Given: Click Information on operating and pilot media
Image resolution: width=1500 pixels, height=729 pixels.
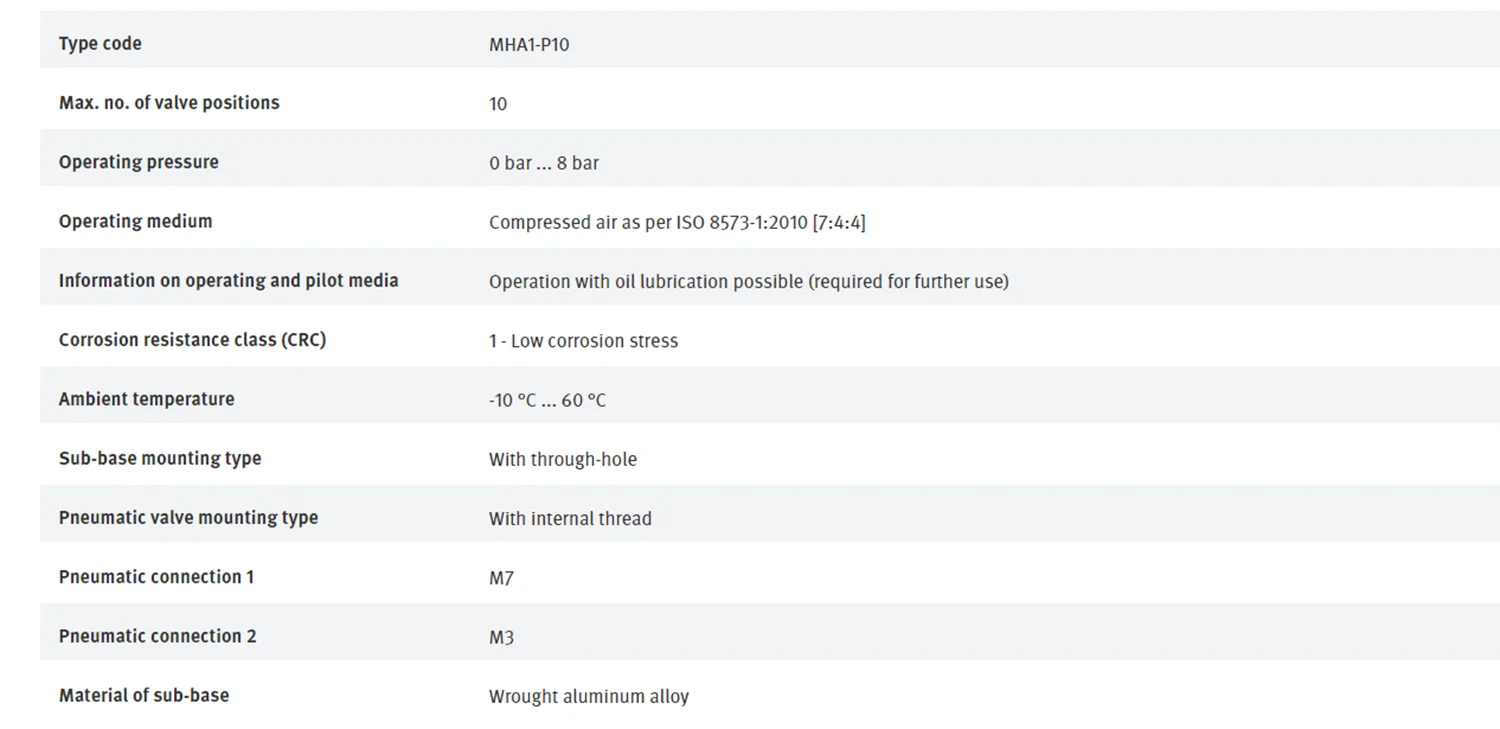Looking at the screenshot, I should pos(228,281).
